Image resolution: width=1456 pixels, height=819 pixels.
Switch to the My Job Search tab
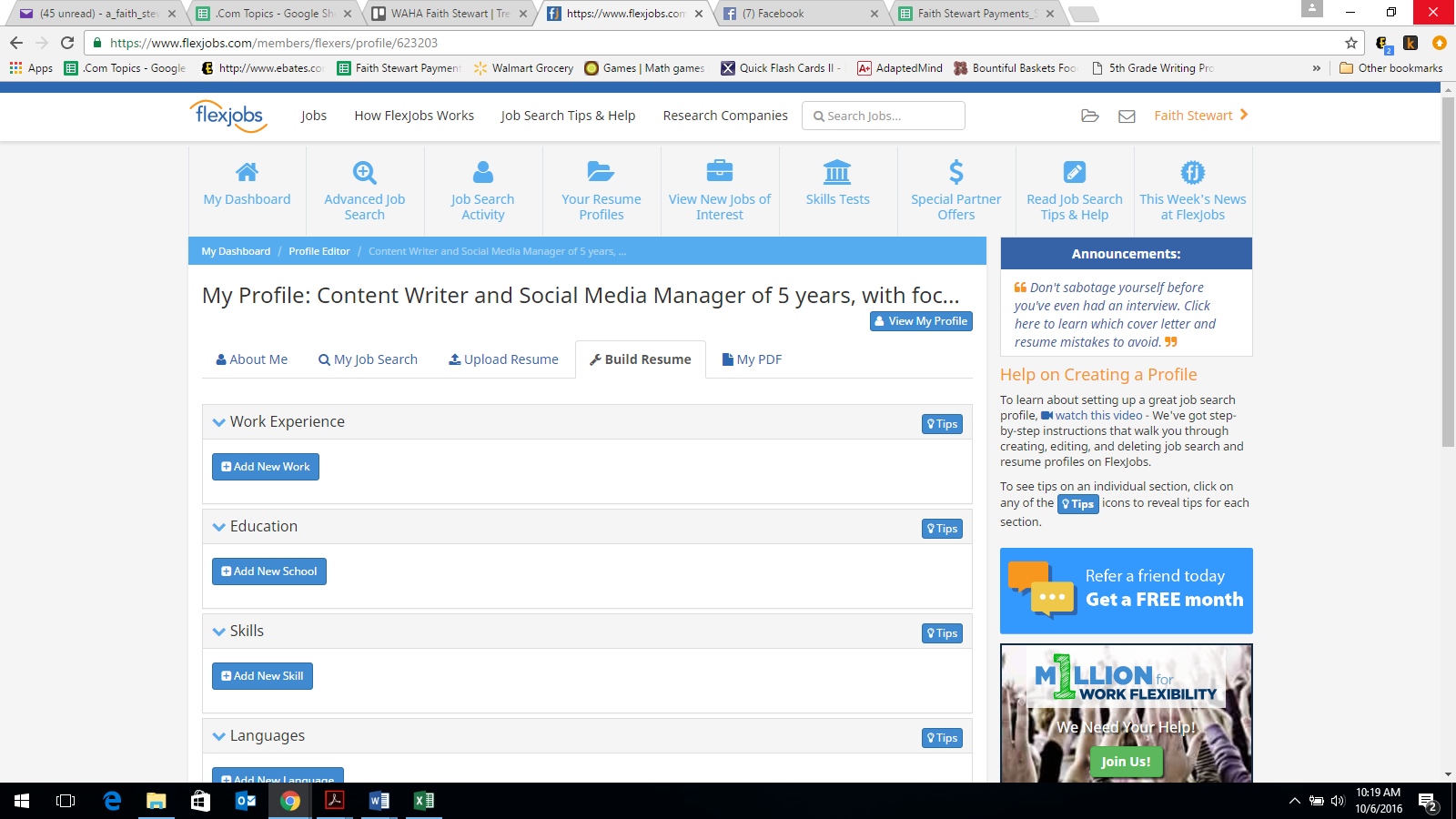368,359
